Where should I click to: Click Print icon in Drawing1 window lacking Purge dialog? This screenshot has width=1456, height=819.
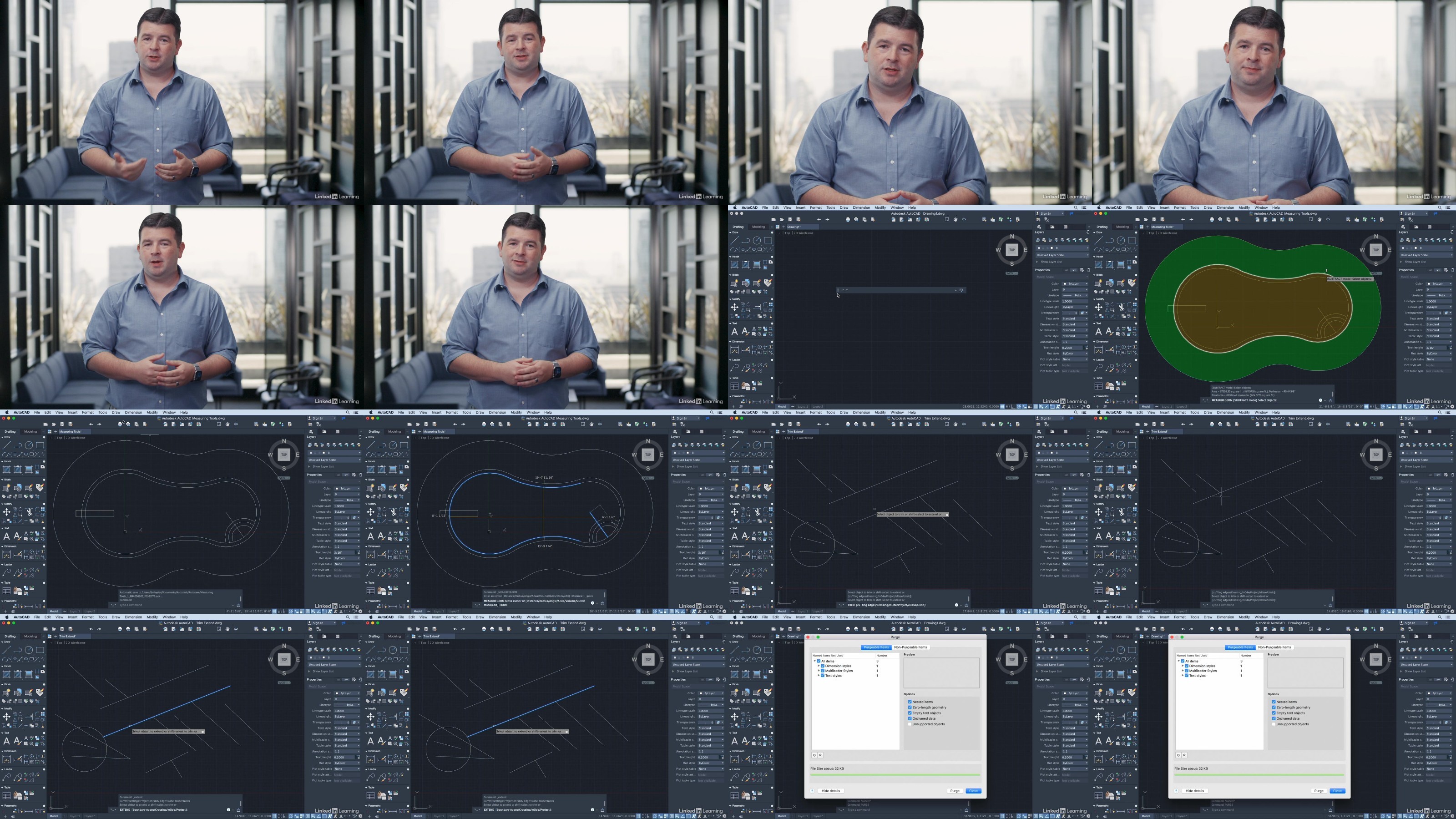[847, 219]
